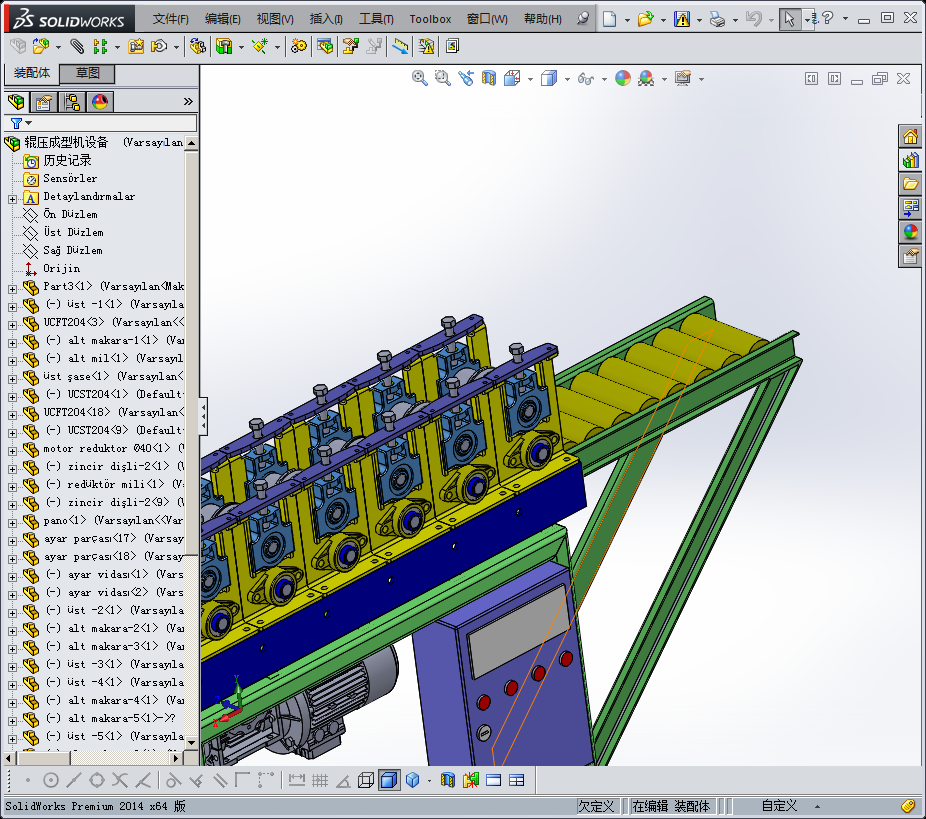This screenshot has height=819, width=926.
Task: Select the Sağ Düzlem plane item
Action: 72,251
